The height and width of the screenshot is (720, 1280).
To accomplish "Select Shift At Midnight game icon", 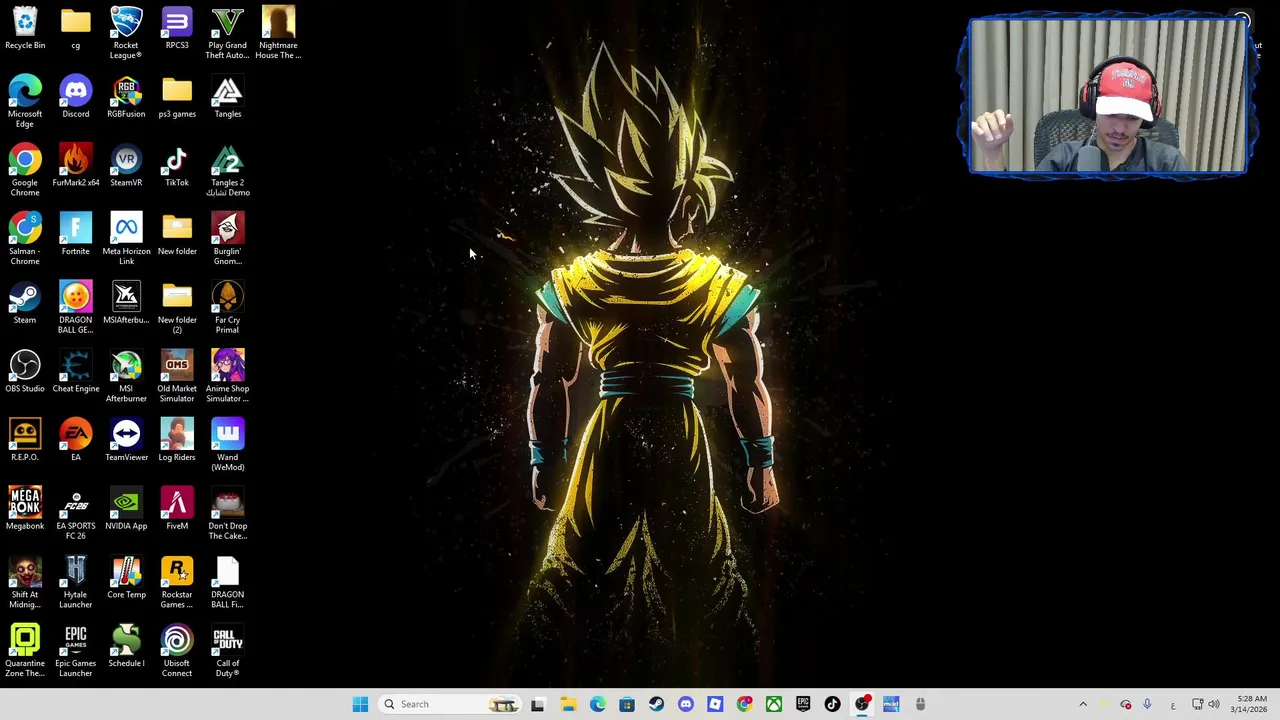I will point(25,582).
